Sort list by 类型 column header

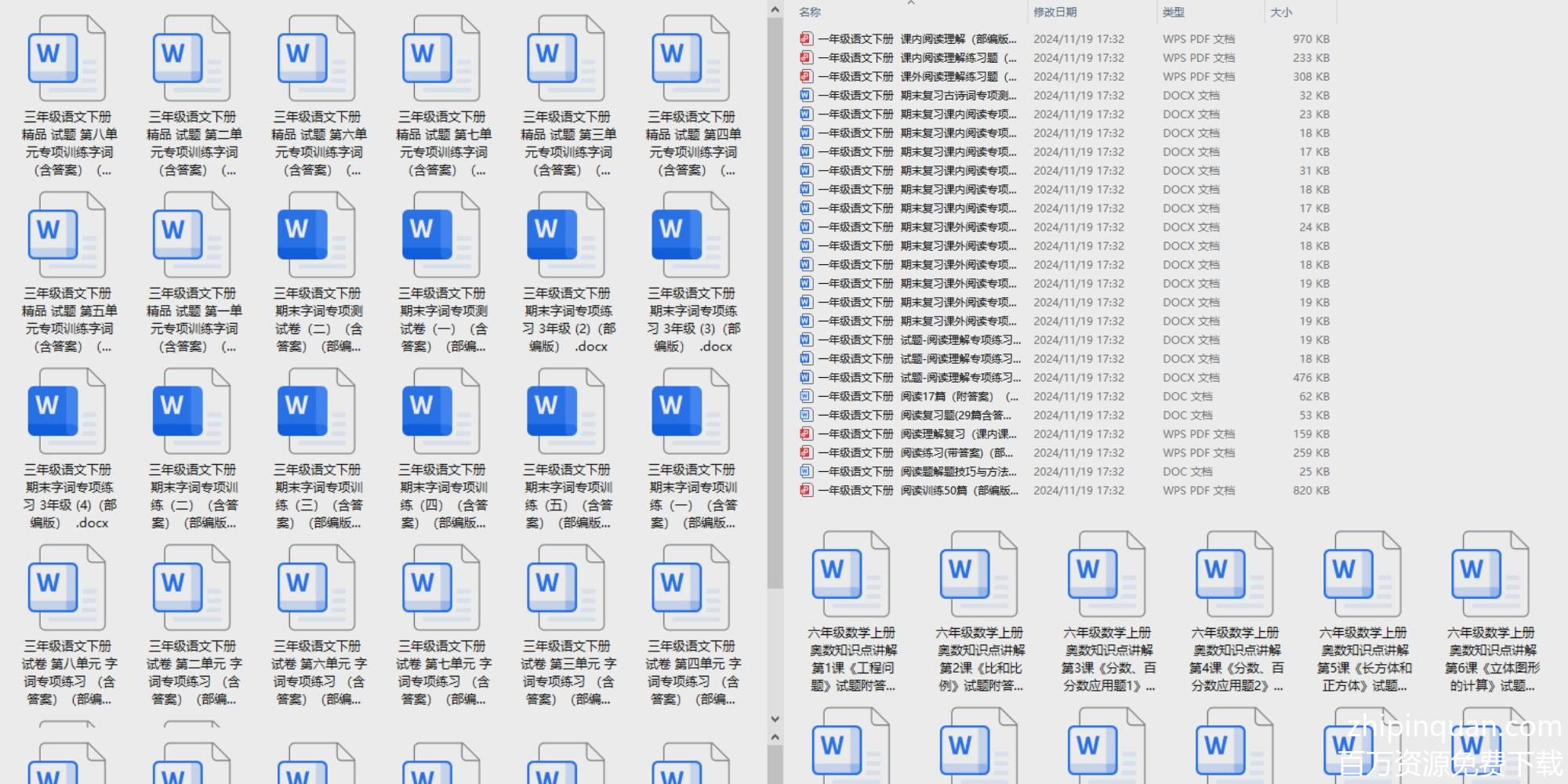pos(1173,13)
